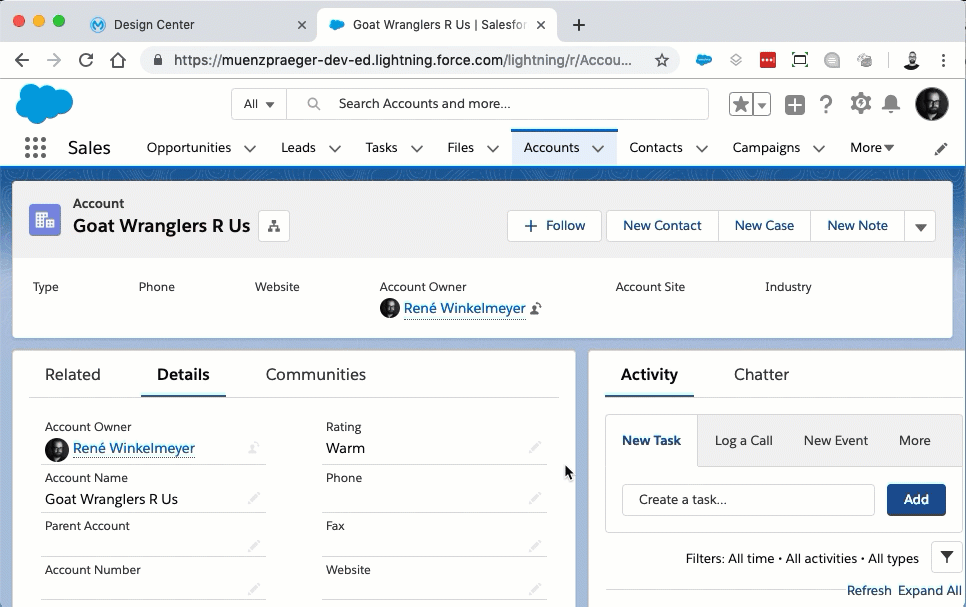Open the Chrome profile avatar icon
This screenshot has width=966, height=607.
pos(911,60)
